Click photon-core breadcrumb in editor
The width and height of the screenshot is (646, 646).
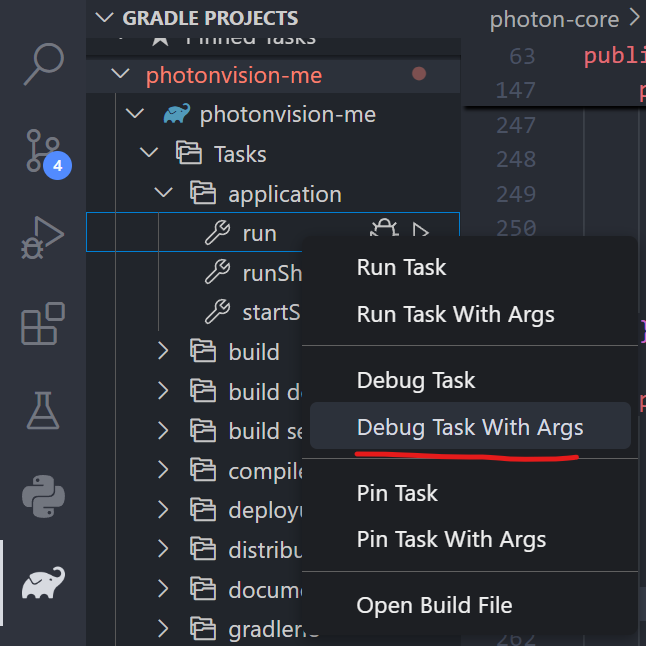coord(554,19)
